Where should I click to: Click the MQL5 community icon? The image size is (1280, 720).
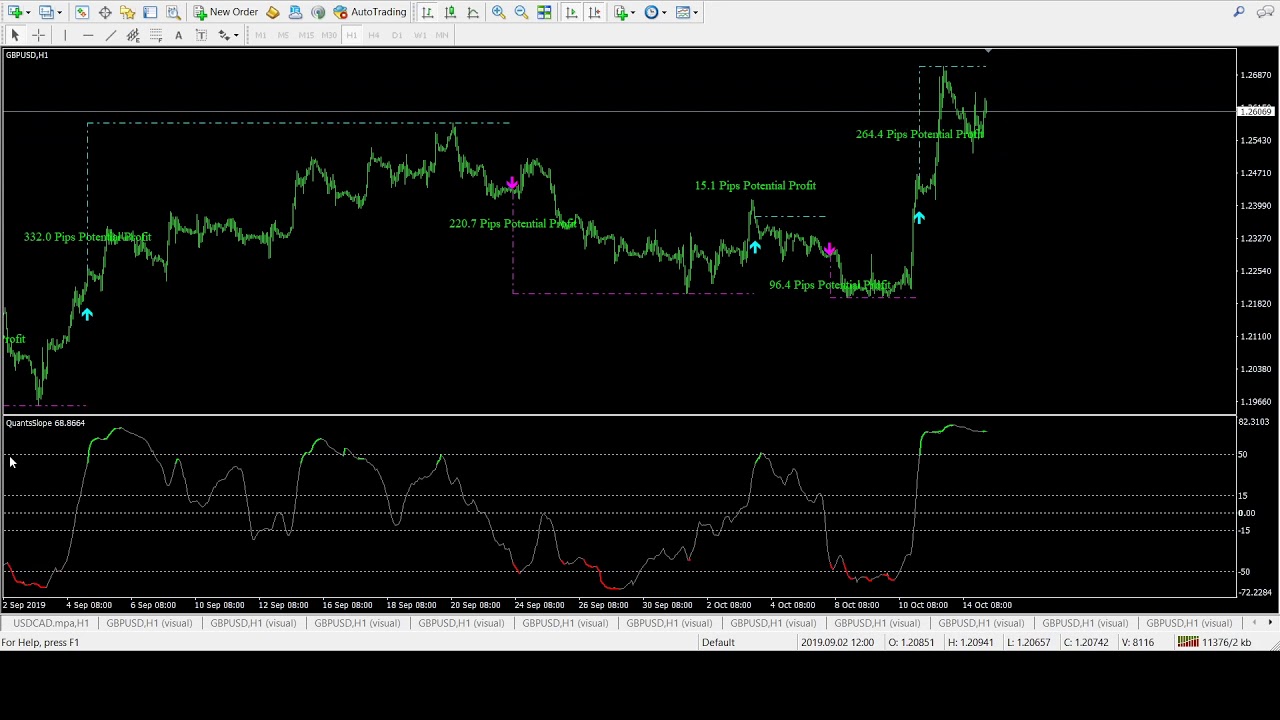(x=295, y=12)
